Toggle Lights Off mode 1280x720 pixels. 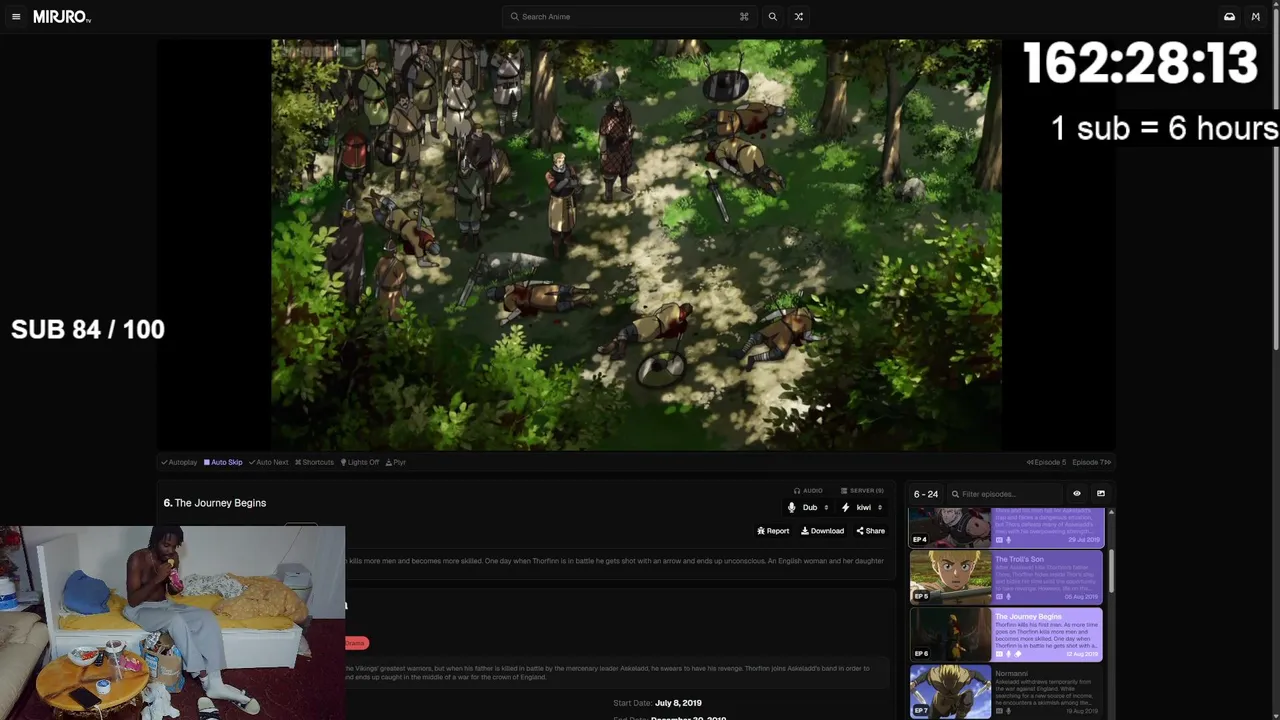[x=360, y=462]
